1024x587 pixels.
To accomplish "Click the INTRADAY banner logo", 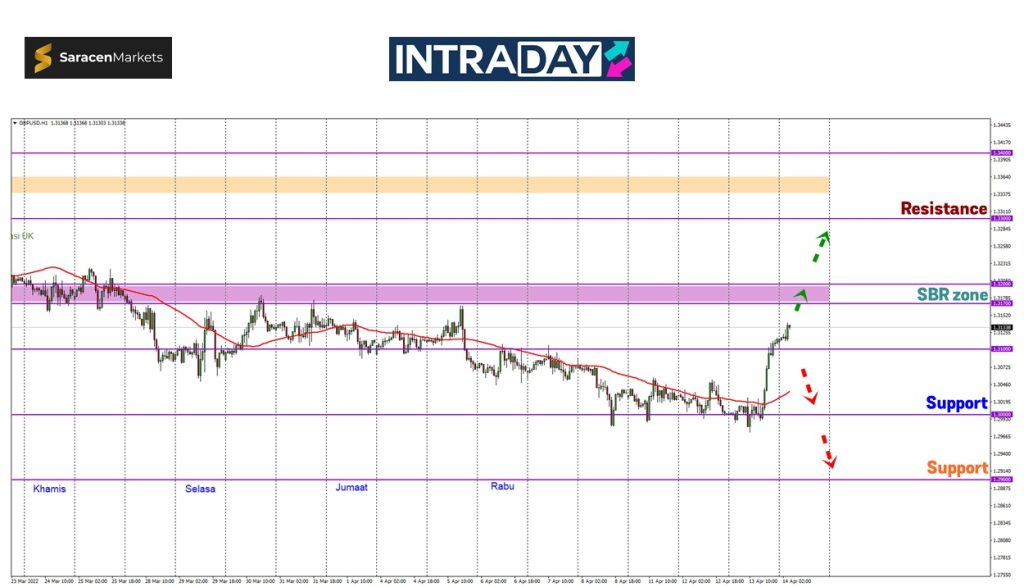I will click(511, 59).
